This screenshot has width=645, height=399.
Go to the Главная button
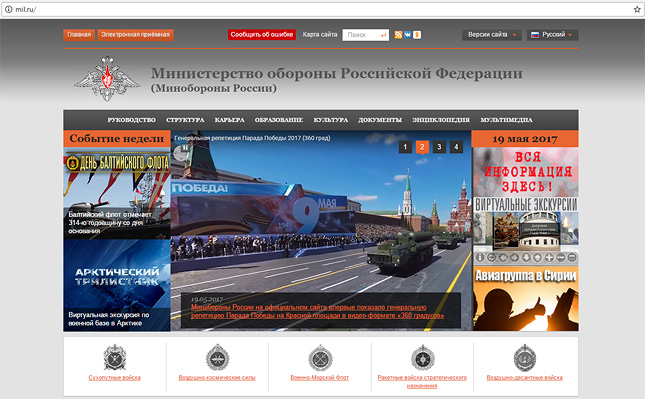point(79,35)
